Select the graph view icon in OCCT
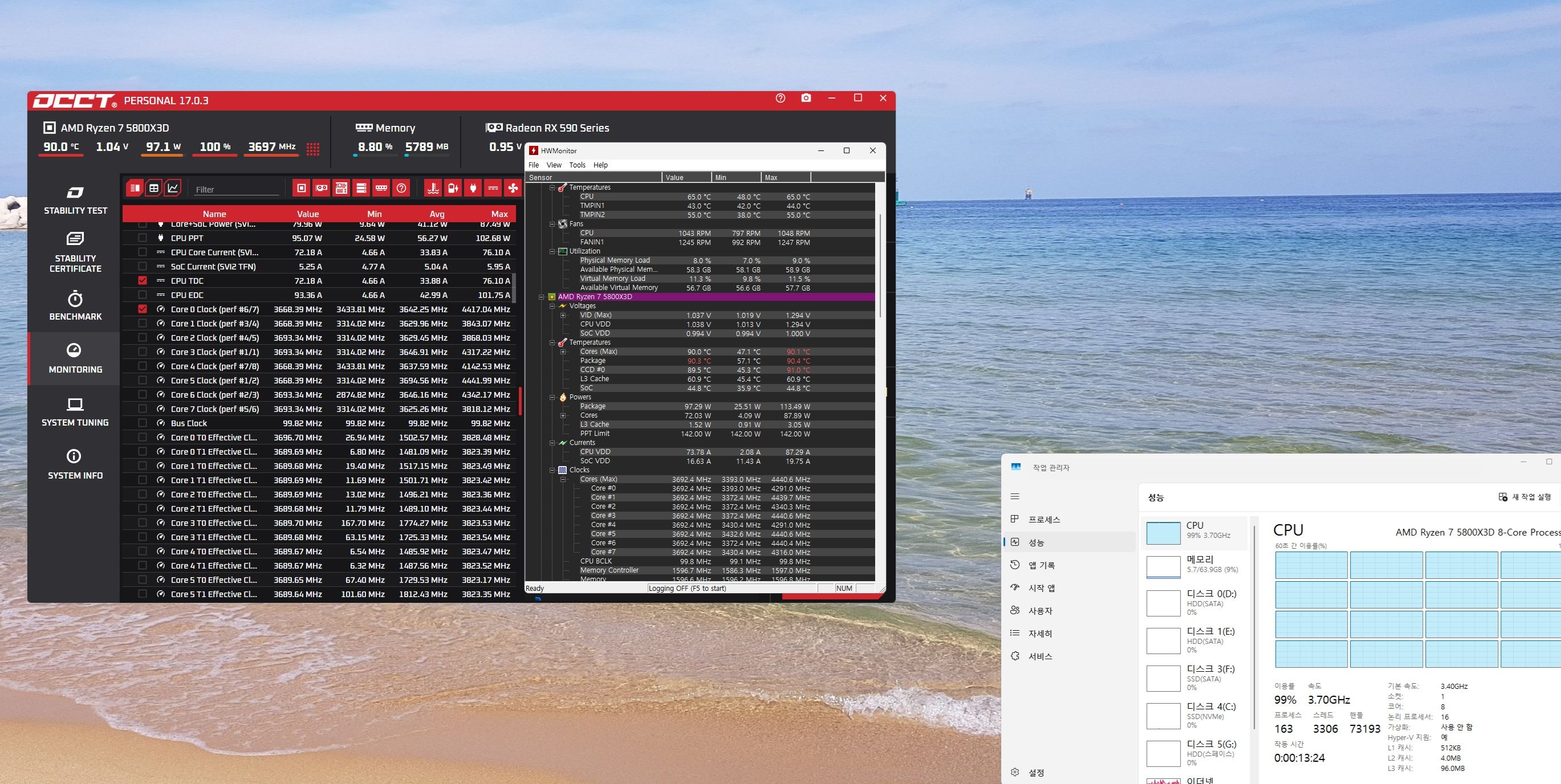 173,188
